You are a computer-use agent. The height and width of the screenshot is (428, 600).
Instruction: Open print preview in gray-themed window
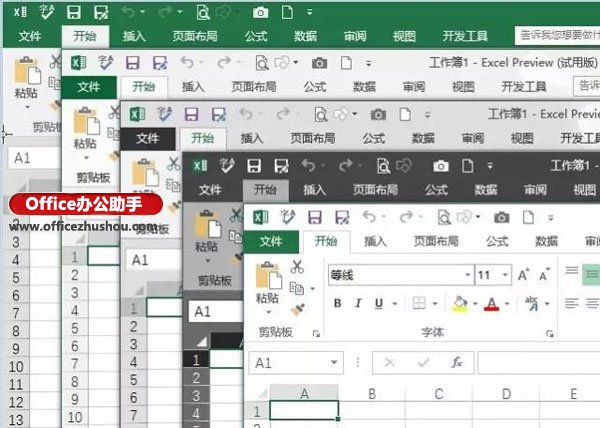321,114
